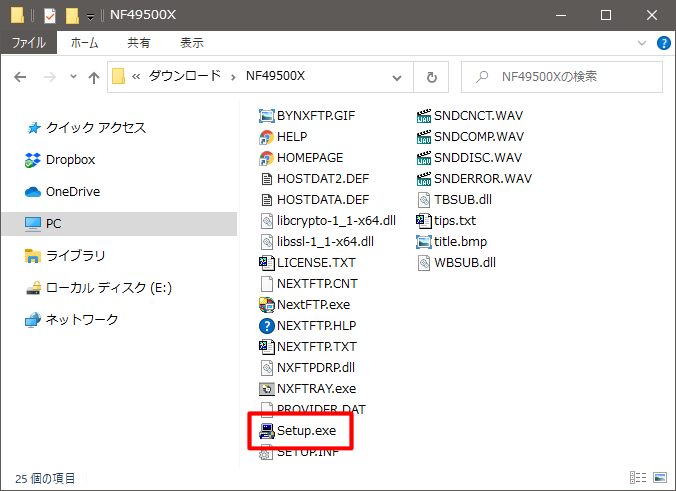676x491 pixels.
Task: Select the SNDDISC.WAV audio file icon
Action: click(x=424, y=158)
